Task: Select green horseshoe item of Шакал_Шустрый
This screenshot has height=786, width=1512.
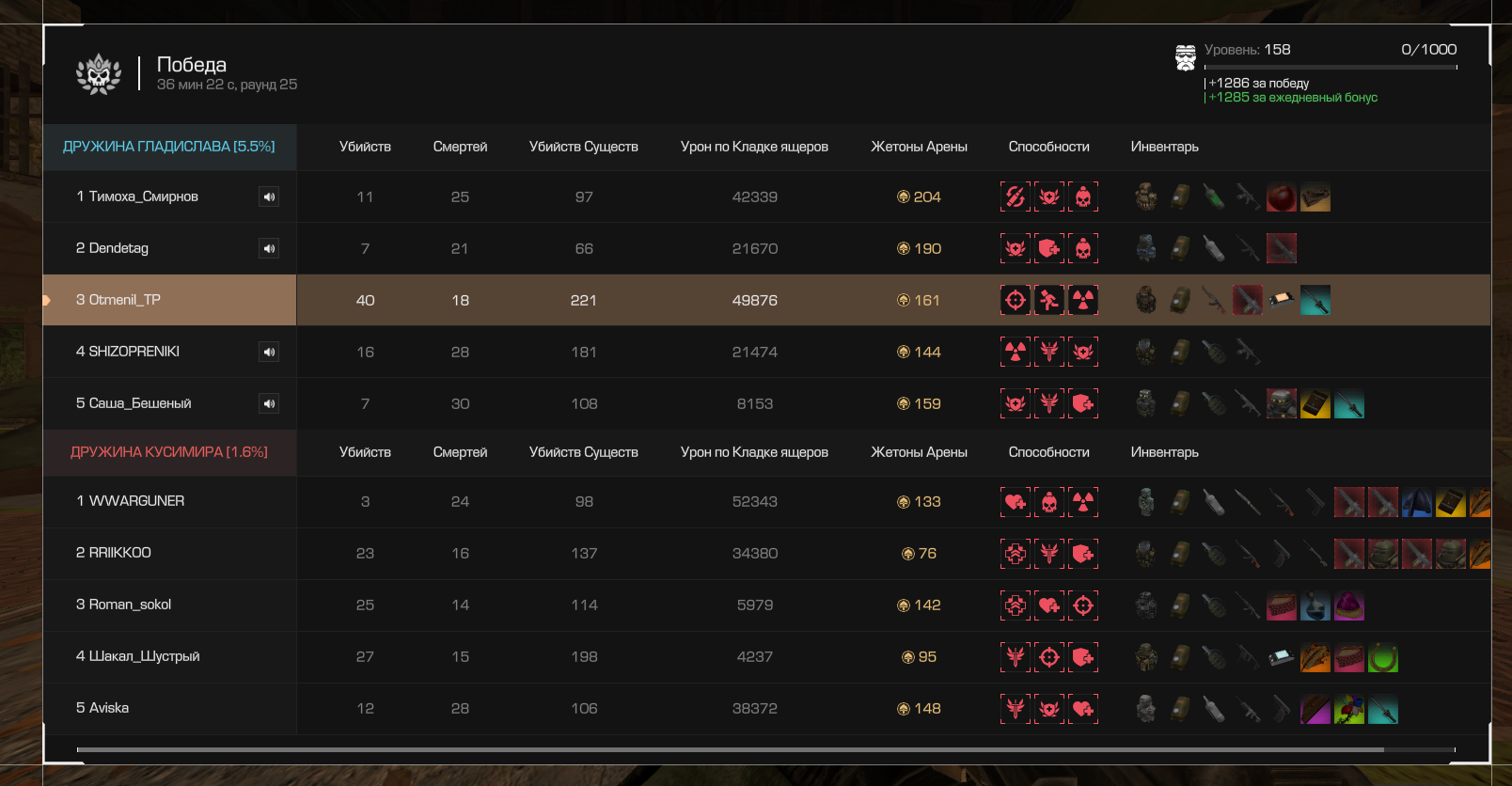Action: (1383, 657)
